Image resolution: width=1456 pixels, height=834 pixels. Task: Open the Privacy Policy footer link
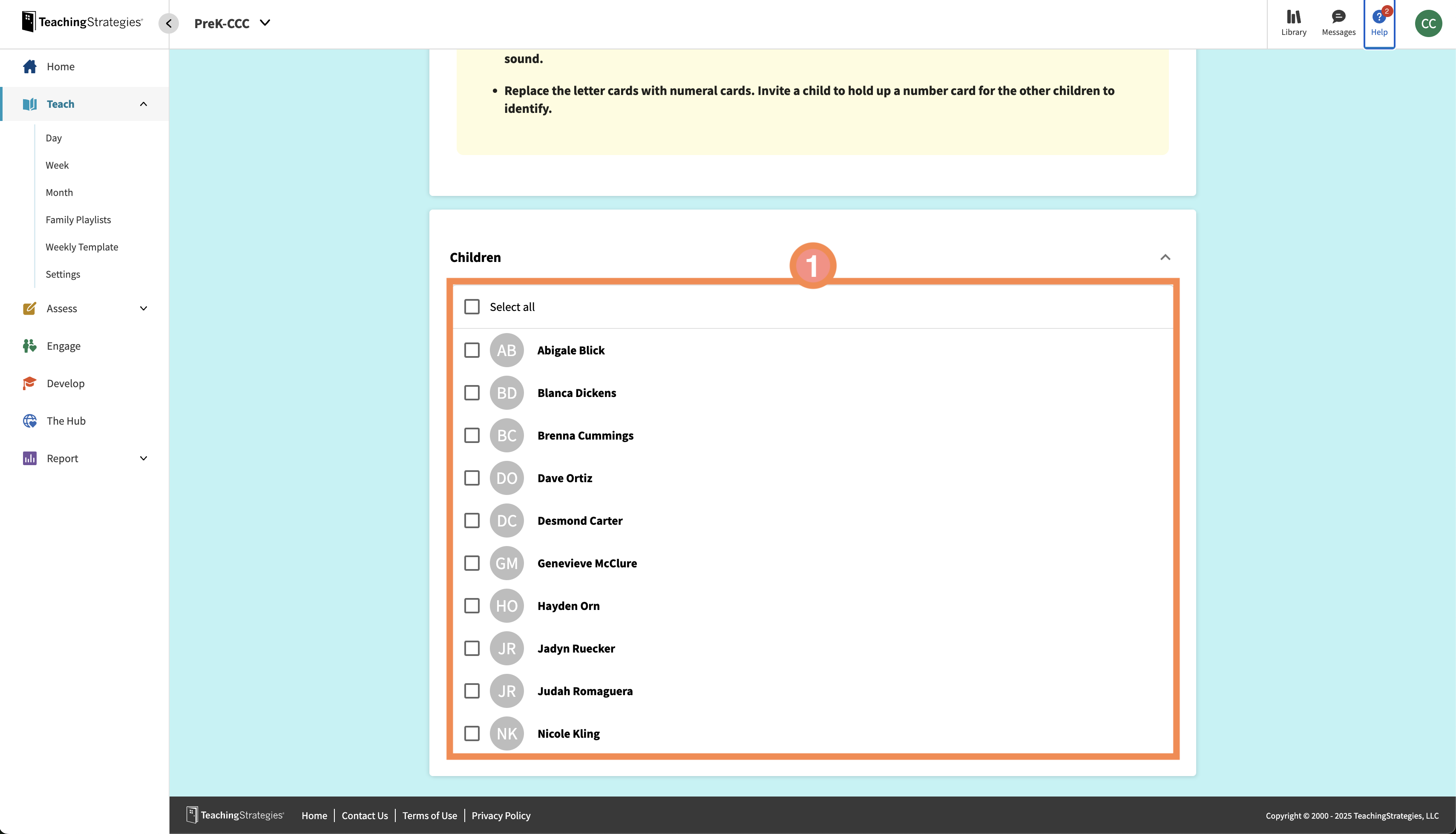[501, 815]
